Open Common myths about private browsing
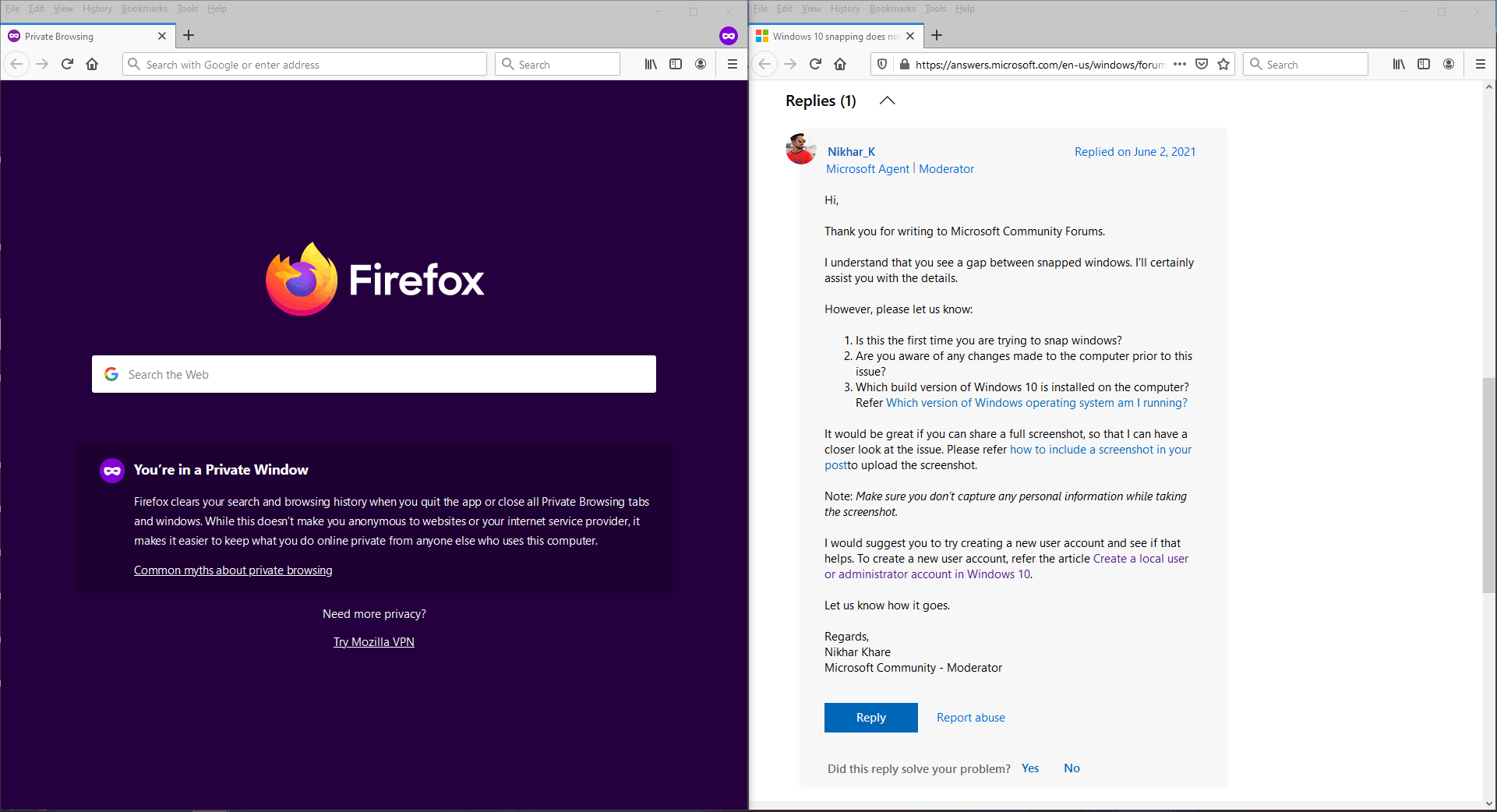1497x812 pixels. [233, 570]
